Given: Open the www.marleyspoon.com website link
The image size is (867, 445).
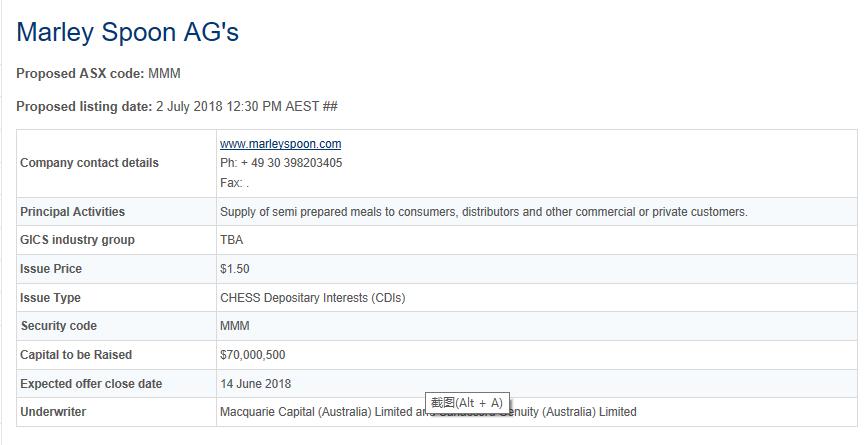Looking at the screenshot, I should (280, 144).
